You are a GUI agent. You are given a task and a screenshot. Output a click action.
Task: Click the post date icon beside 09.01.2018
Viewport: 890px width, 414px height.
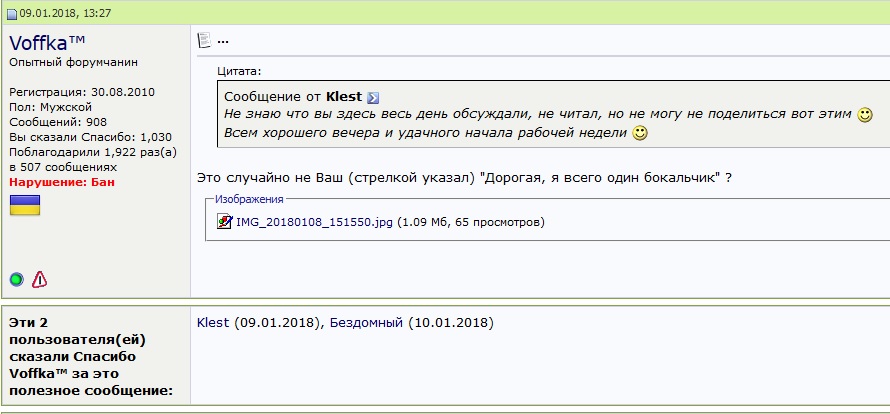tap(12, 14)
